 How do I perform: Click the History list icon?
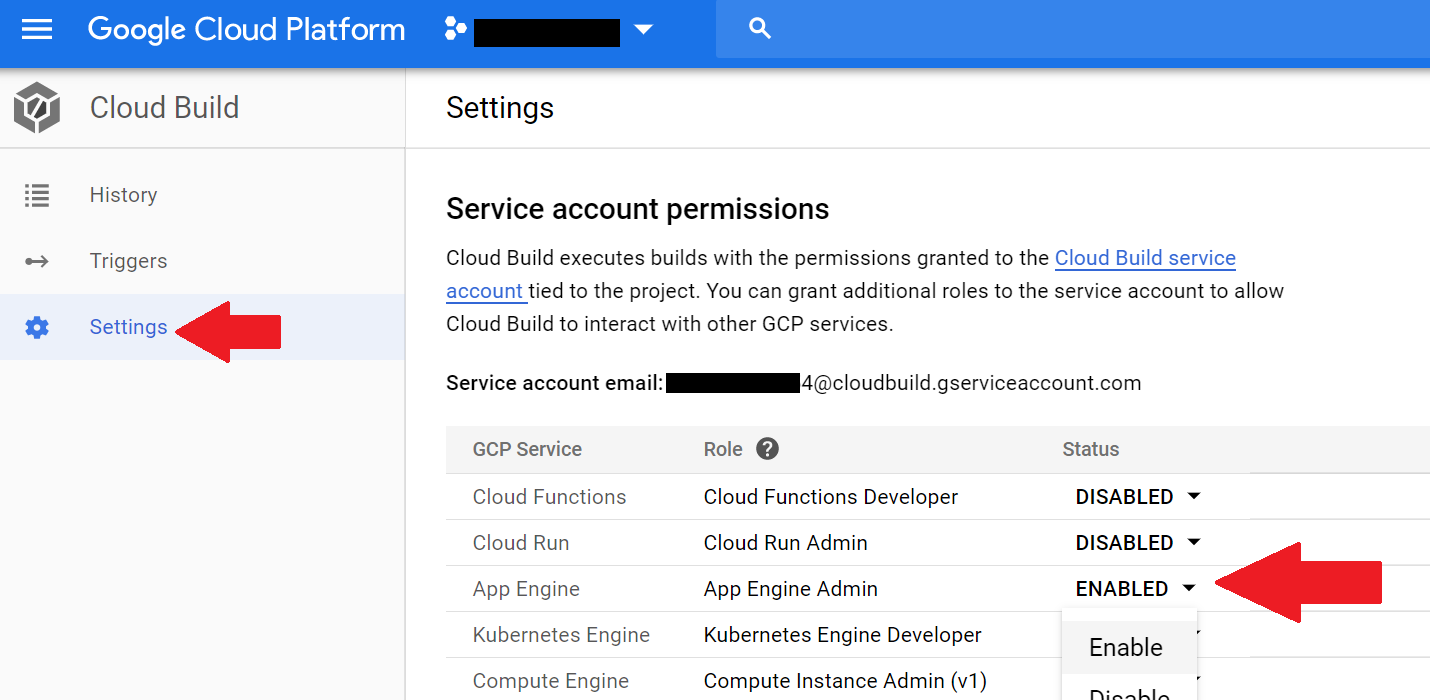[x=37, y=195]
